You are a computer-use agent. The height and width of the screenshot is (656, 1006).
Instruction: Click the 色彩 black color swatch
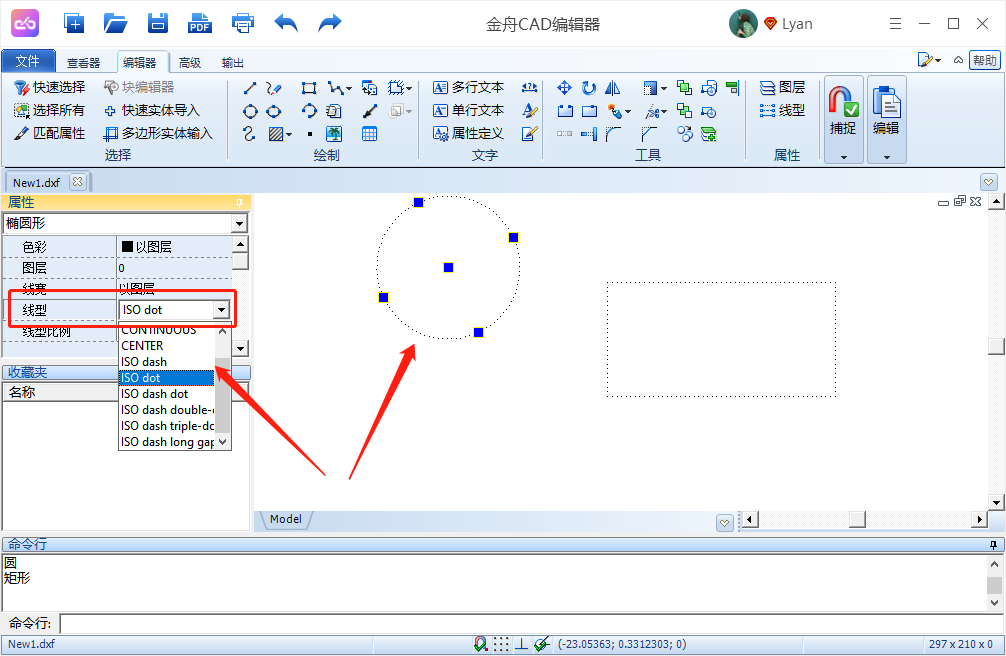point(127,246)
